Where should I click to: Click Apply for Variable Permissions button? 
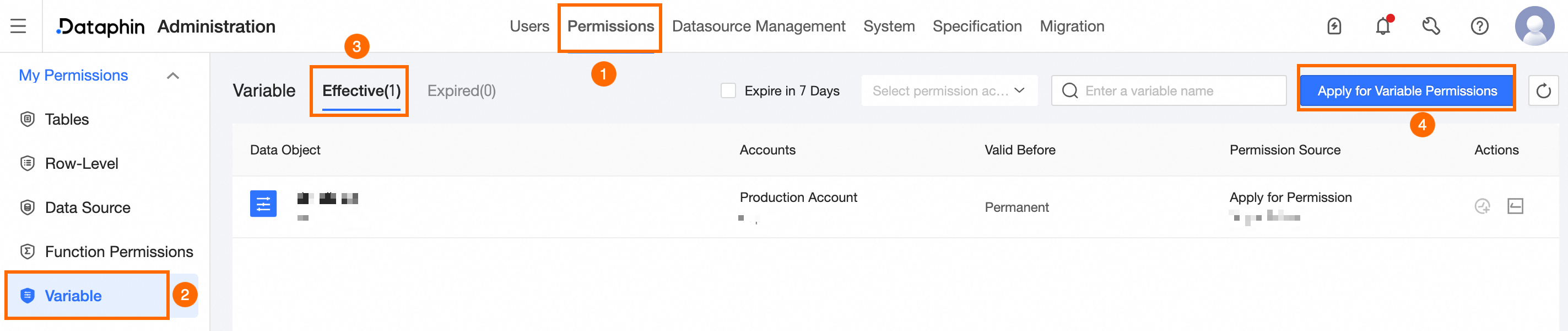pyautogui.click(x=1407, y=91)
